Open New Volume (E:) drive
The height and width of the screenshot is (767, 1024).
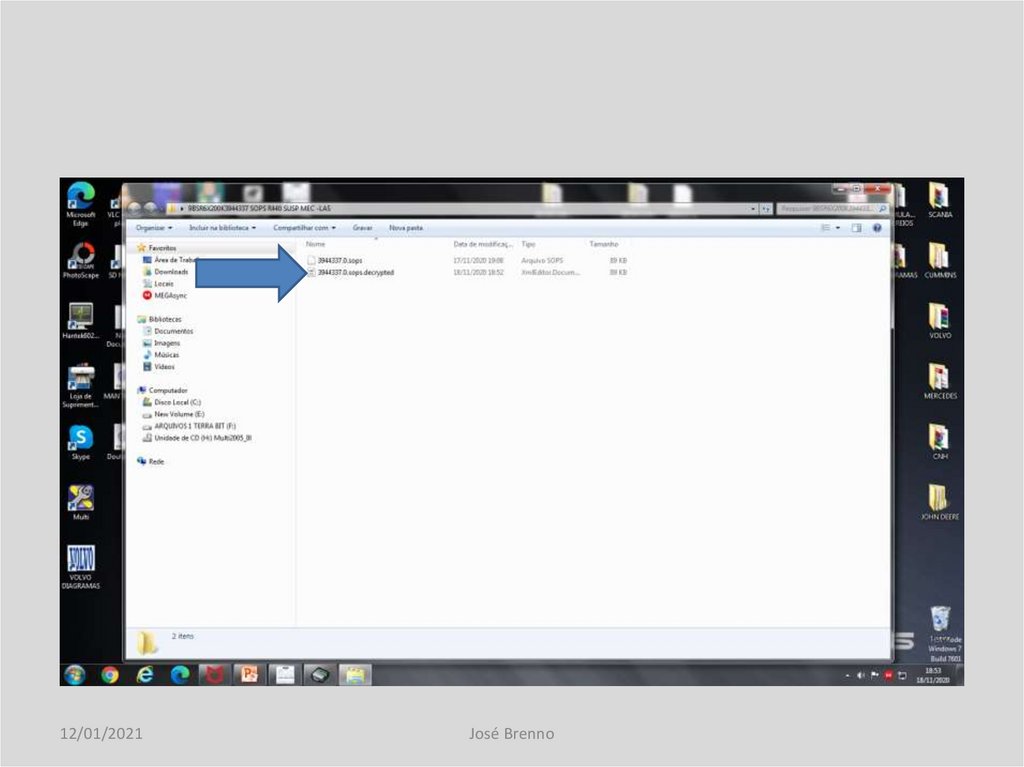point(174,414)
